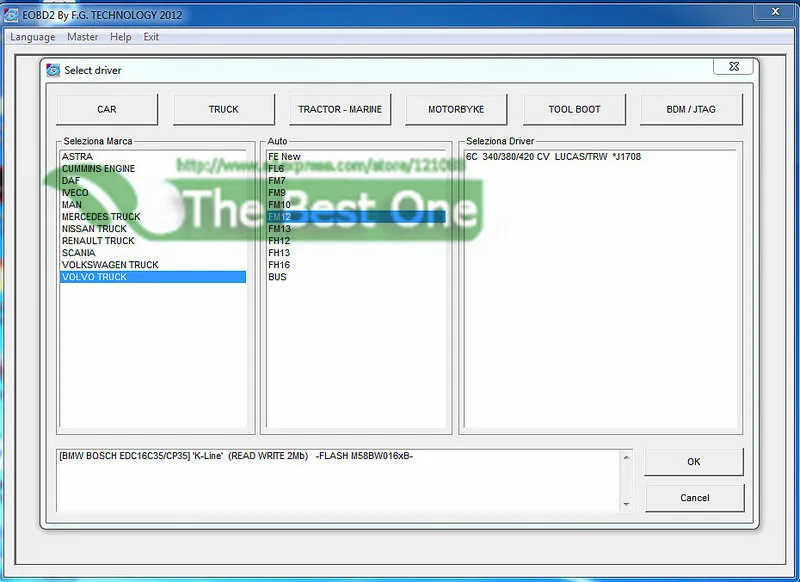Select MERCEDES TRUCK brand
Screen dimensions: 800x582
153,217
